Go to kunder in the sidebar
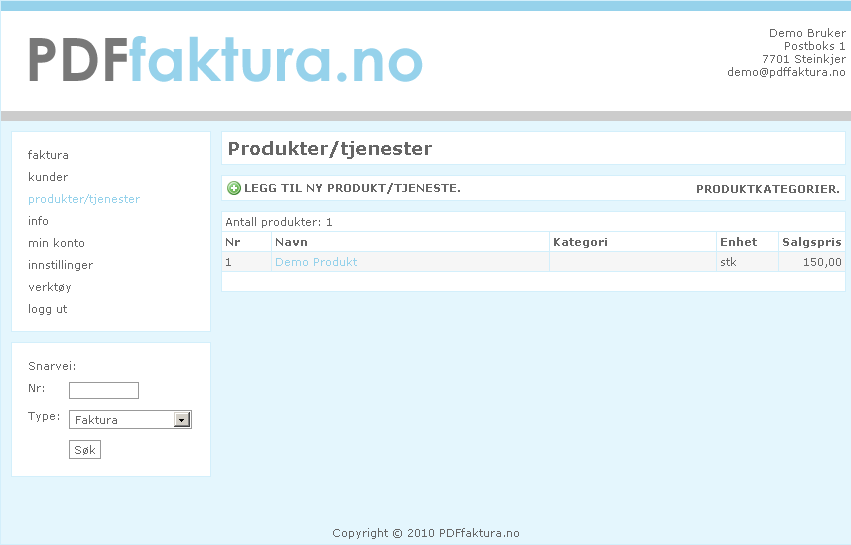851x545 pixels. [x=48, y=177]
